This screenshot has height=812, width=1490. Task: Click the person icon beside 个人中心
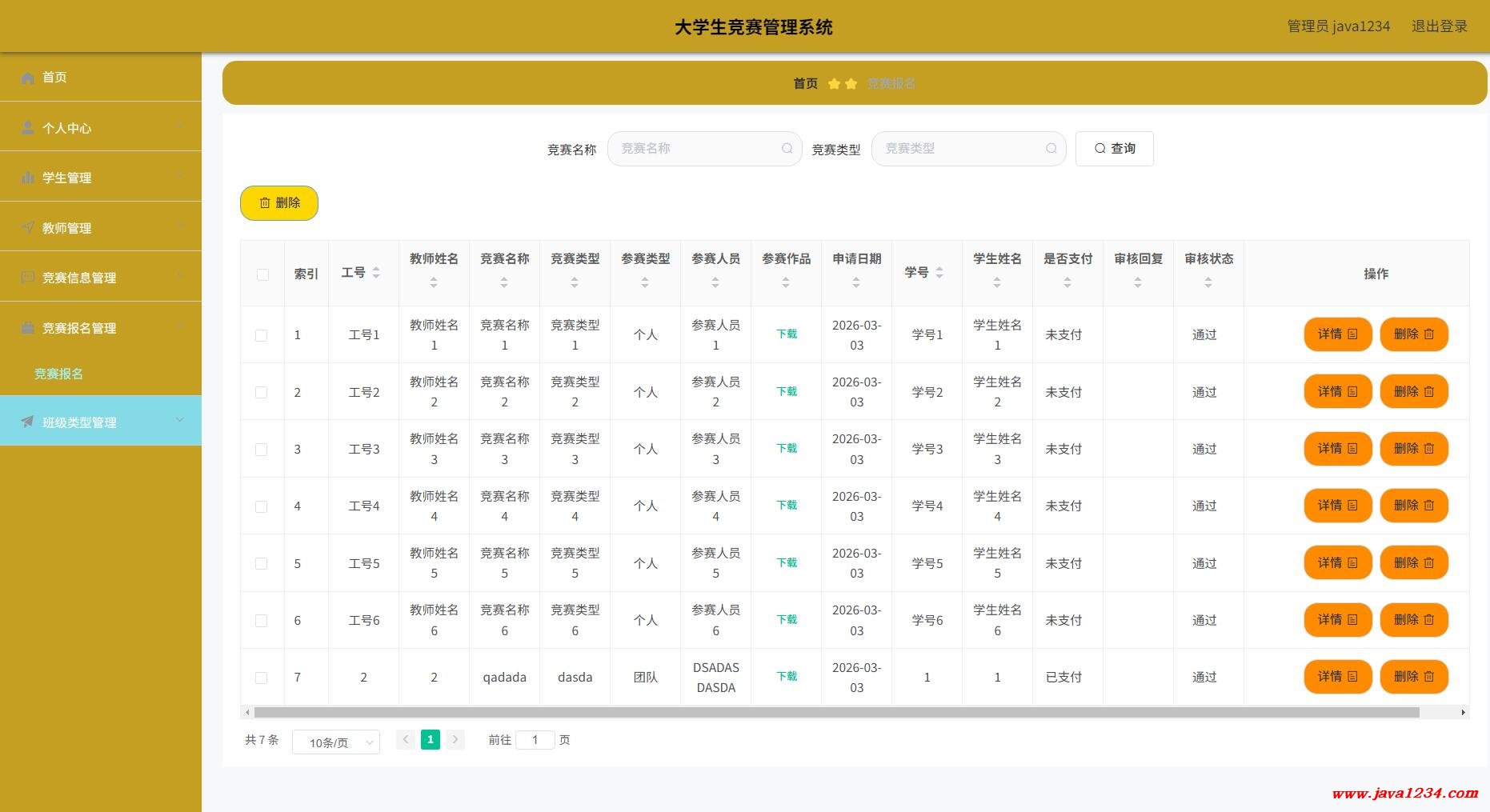click(27, 128)
